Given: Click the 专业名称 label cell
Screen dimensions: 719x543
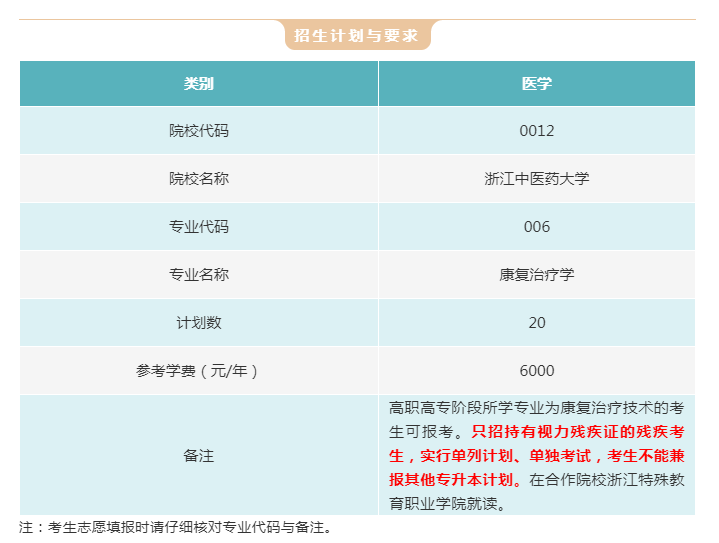Looking at the screenshot, I should click(199, 274).
